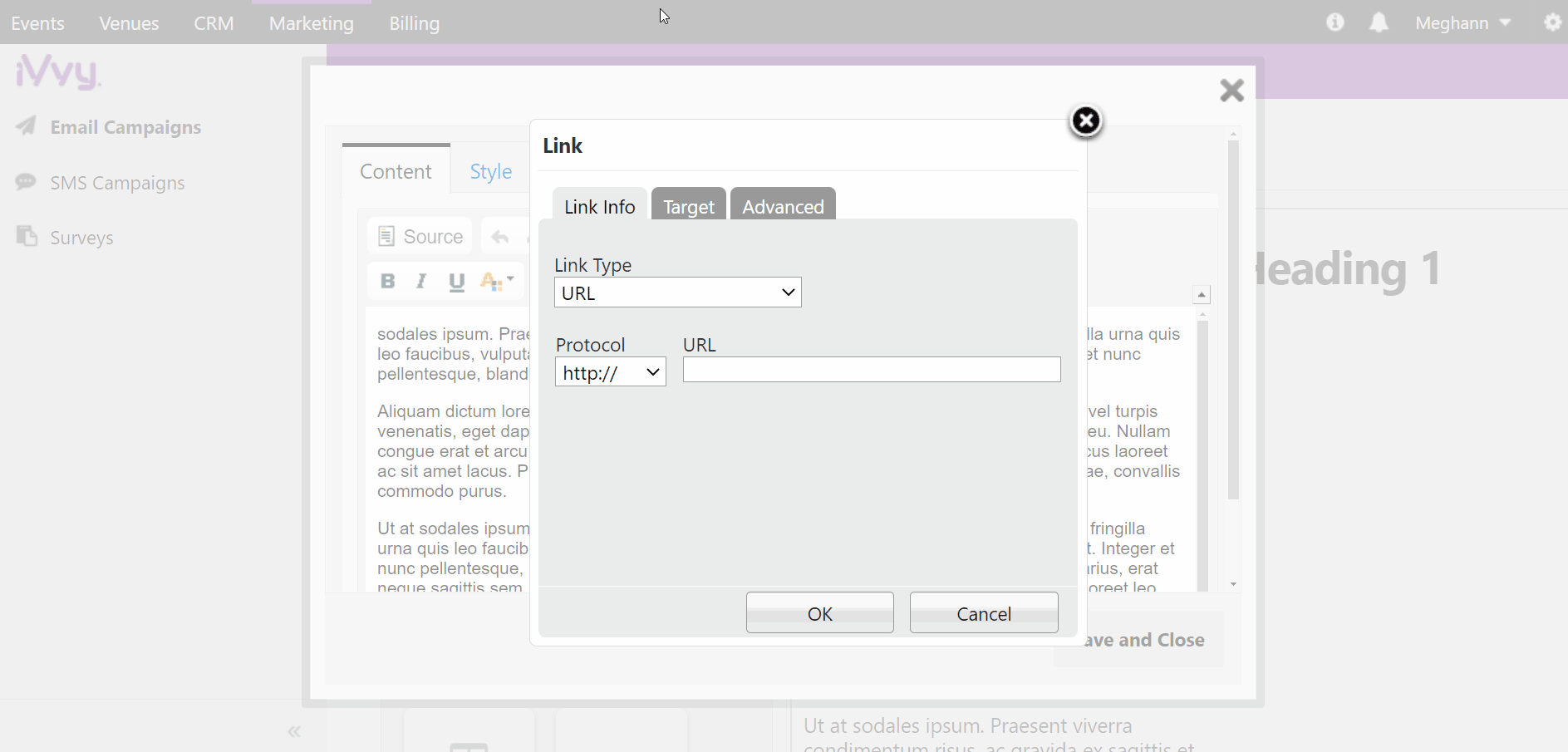Click the iVvy logo
Viewport: 1568px width, 752px height.
pos(57,72)
